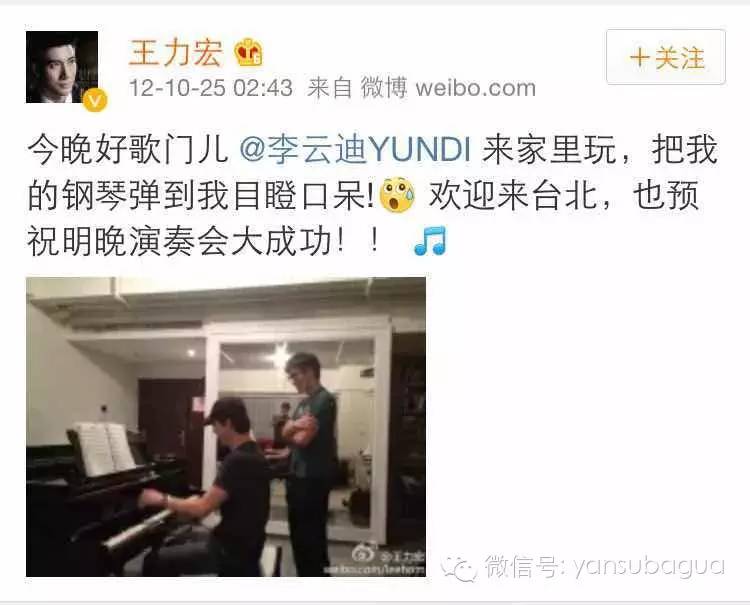Screen dimensions: 750x605
Task: Click the Weibo logo watermark in photo
Action: coord(365,554)
